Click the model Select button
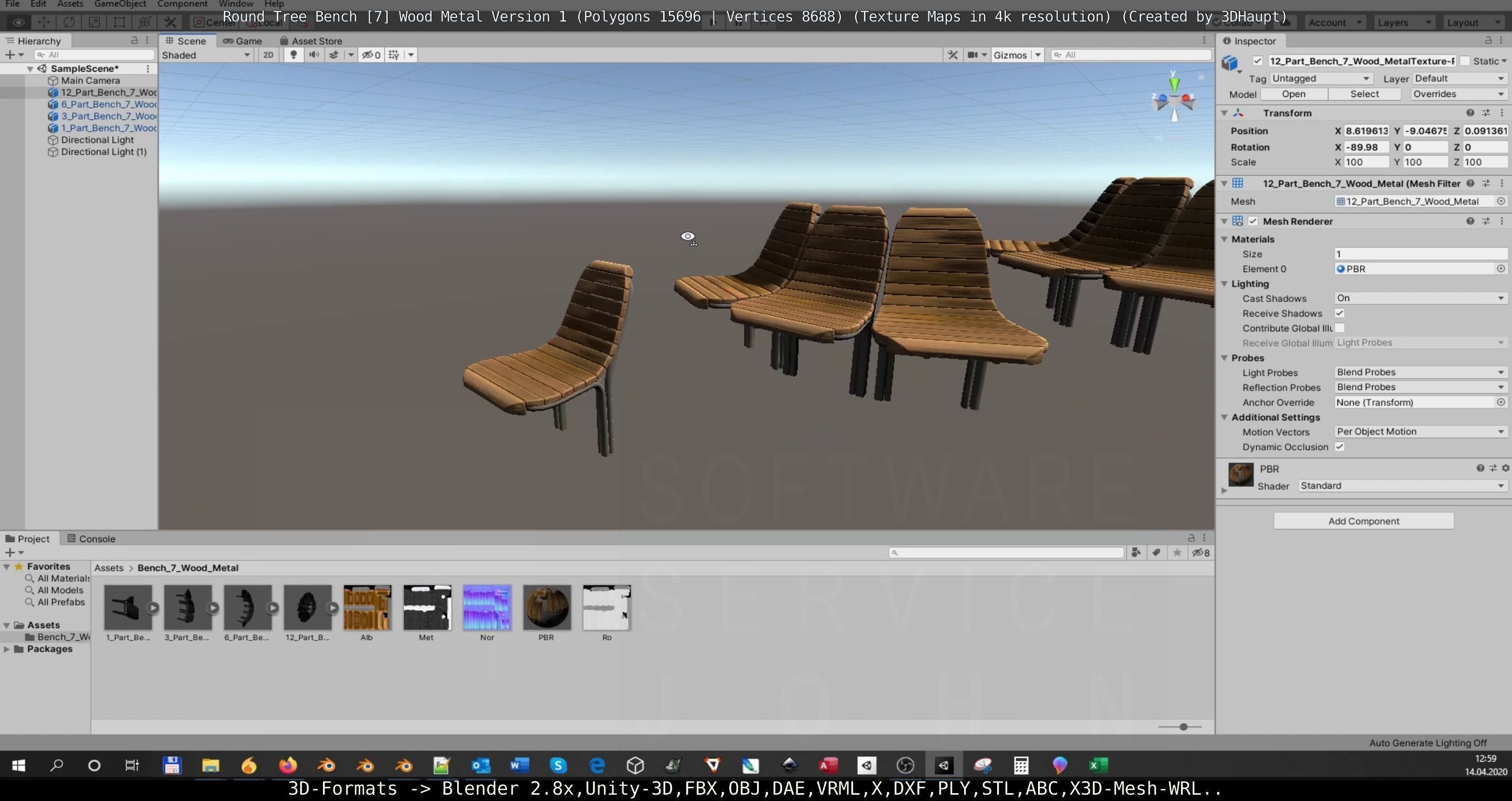This screenshot has width=1512, height=801. click(x=1365, y=94)
